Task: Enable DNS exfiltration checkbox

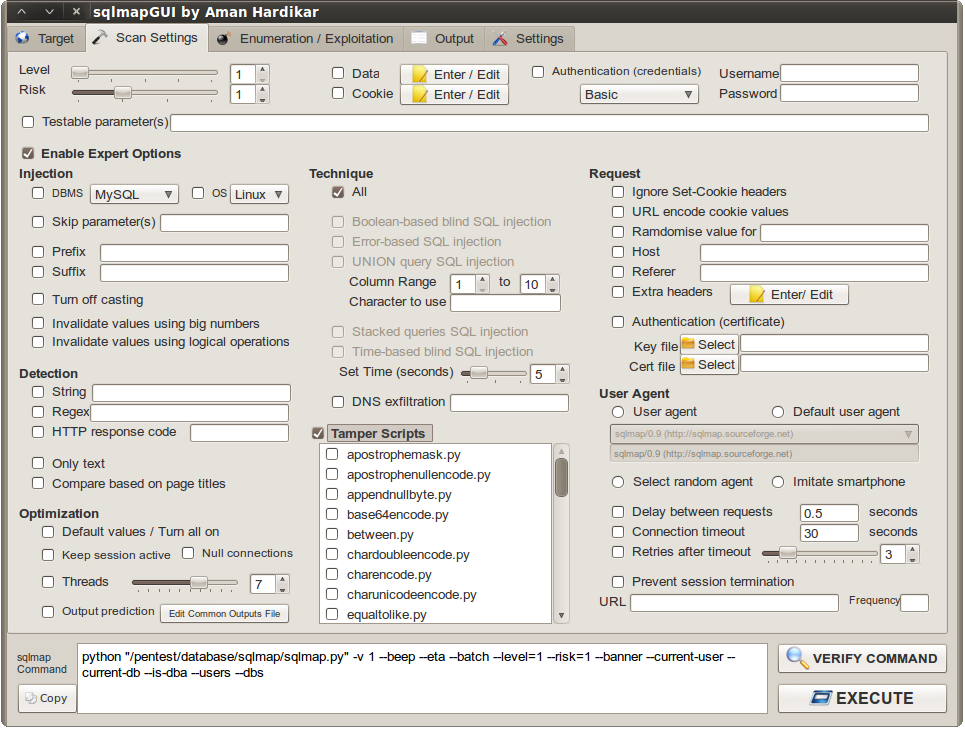Action: 338,402
